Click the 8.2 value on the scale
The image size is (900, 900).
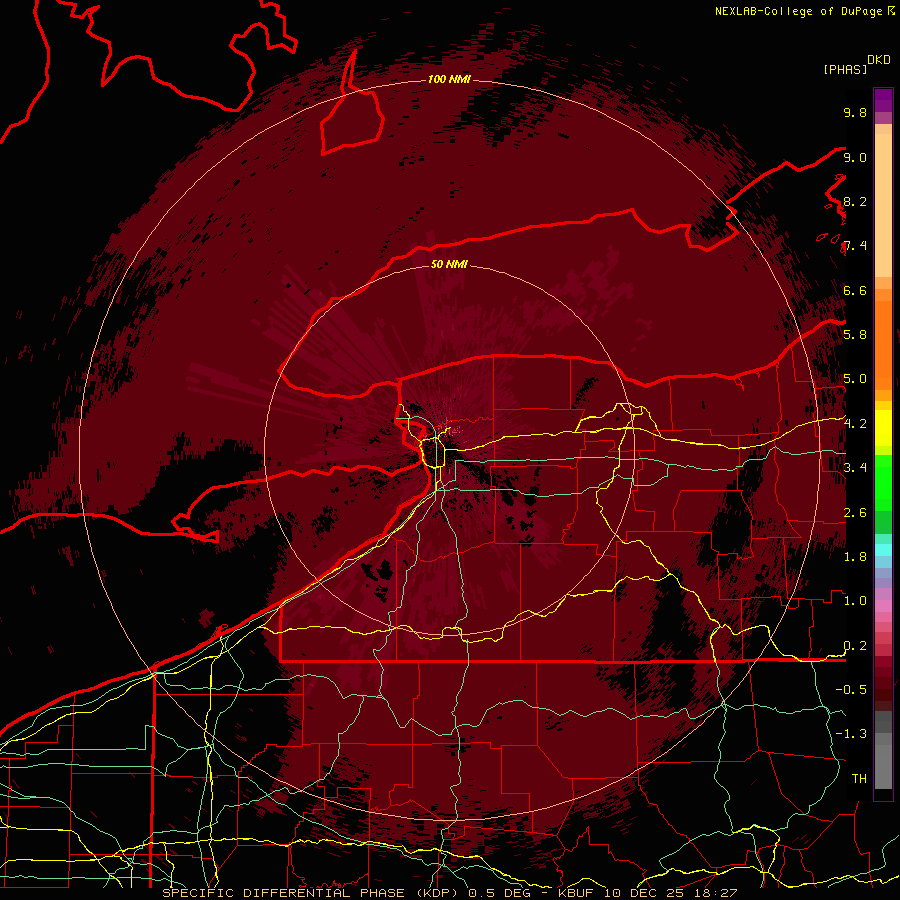pyautogui.click(x=855, y=201)
